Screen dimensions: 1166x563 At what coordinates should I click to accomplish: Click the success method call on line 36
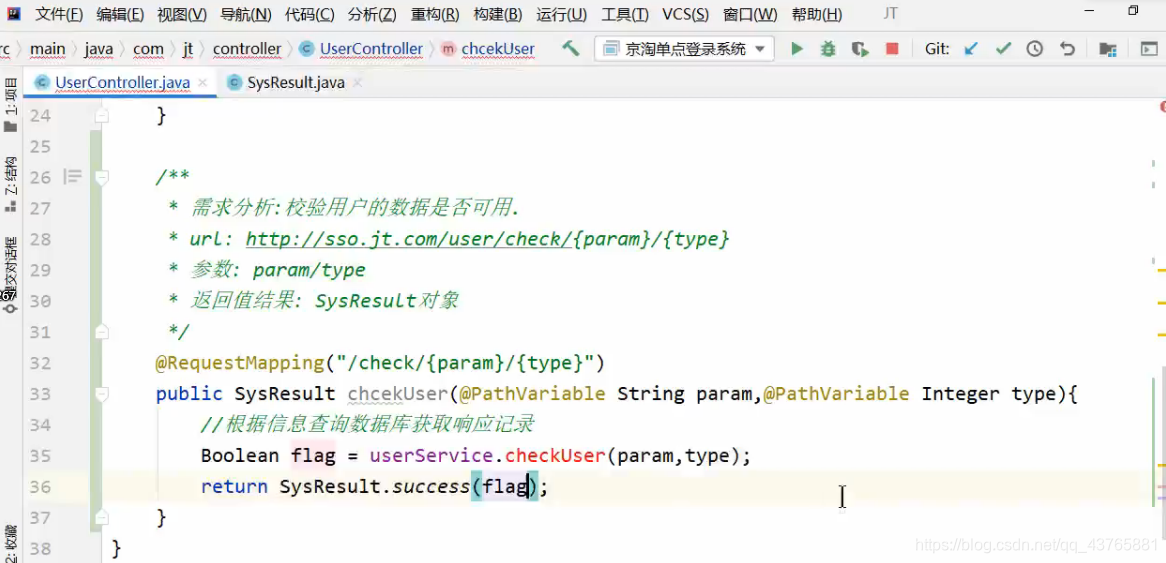coord(431,487)
